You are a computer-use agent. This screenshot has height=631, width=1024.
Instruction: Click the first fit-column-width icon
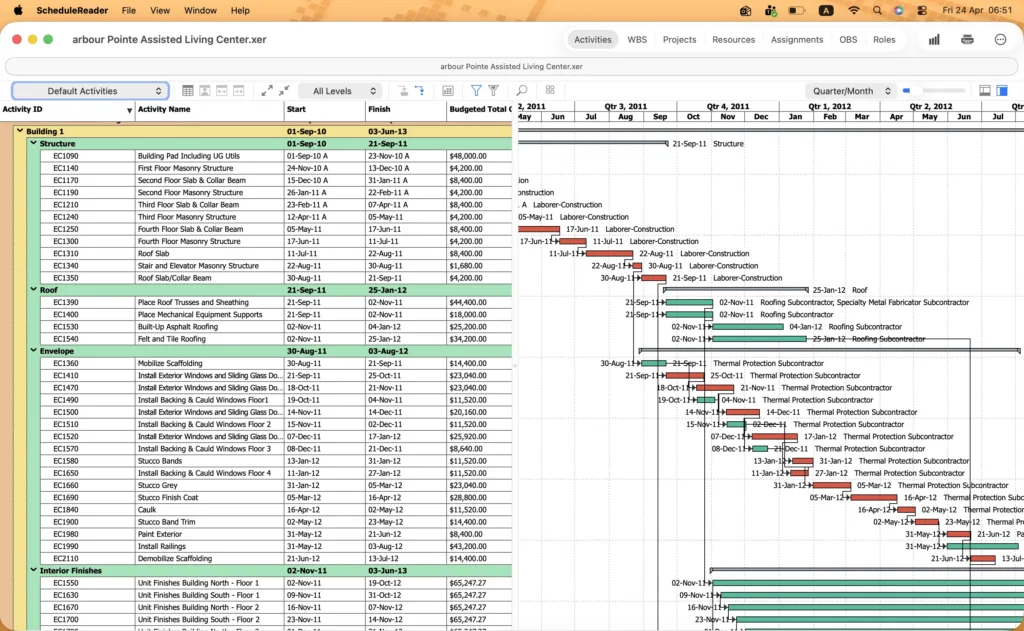222,91
